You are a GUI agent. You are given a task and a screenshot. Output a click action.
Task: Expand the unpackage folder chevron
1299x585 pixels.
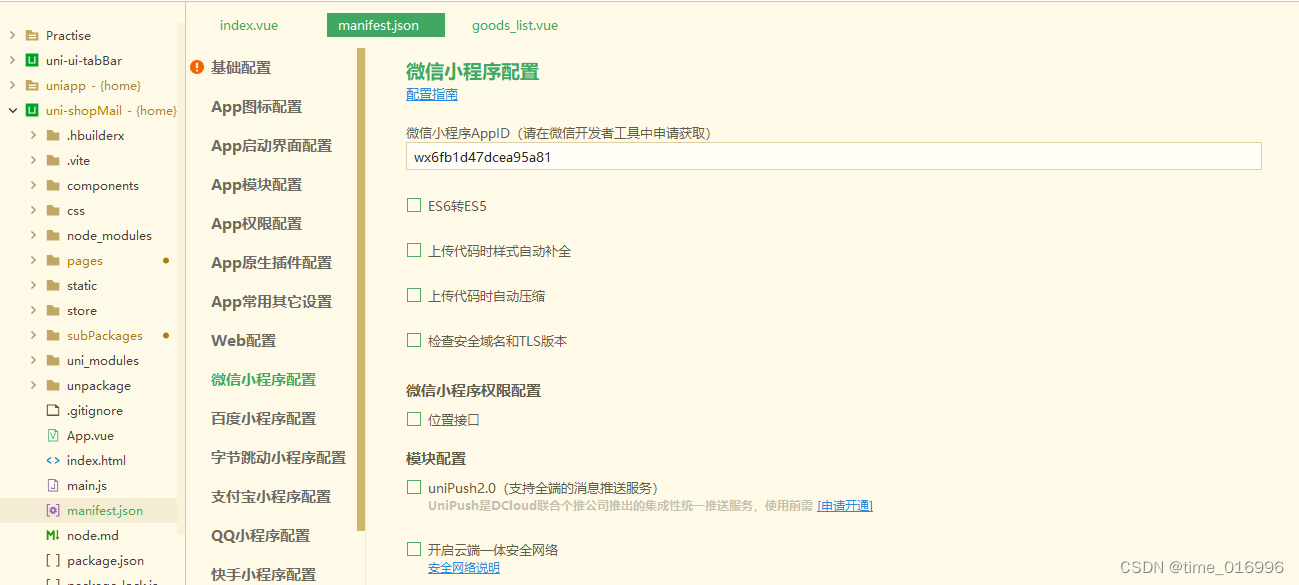tap(33, 385)
